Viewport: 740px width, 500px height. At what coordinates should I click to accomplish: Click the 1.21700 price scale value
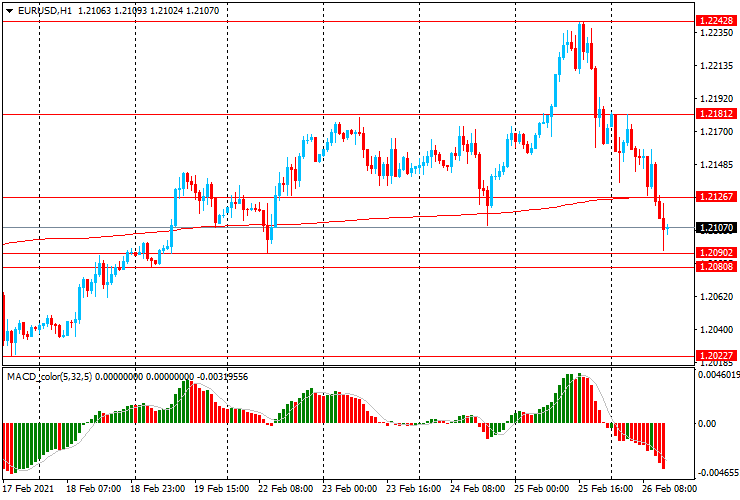pyautogui.click(x=716, y=132)
